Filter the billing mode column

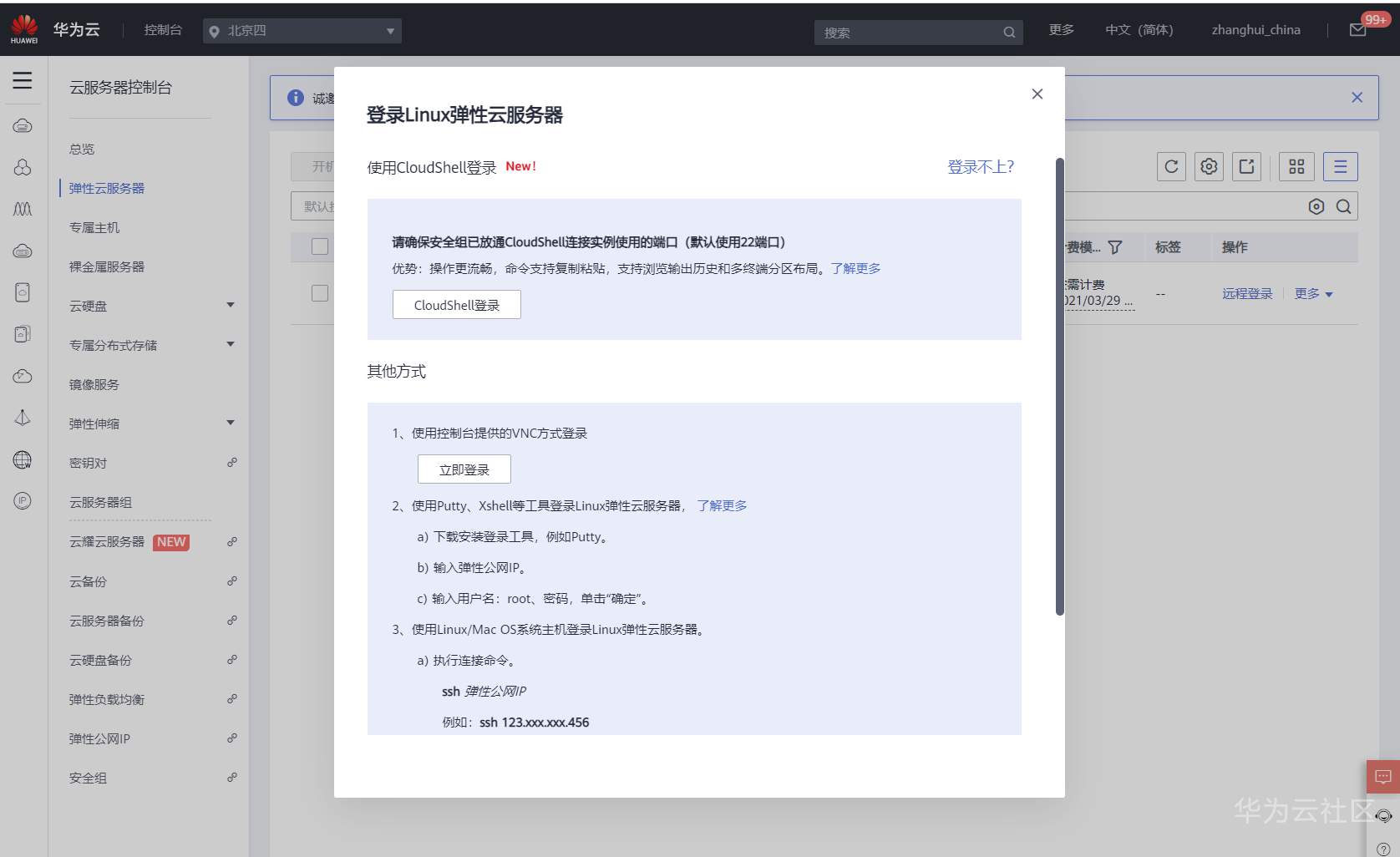pos(1115,247)
